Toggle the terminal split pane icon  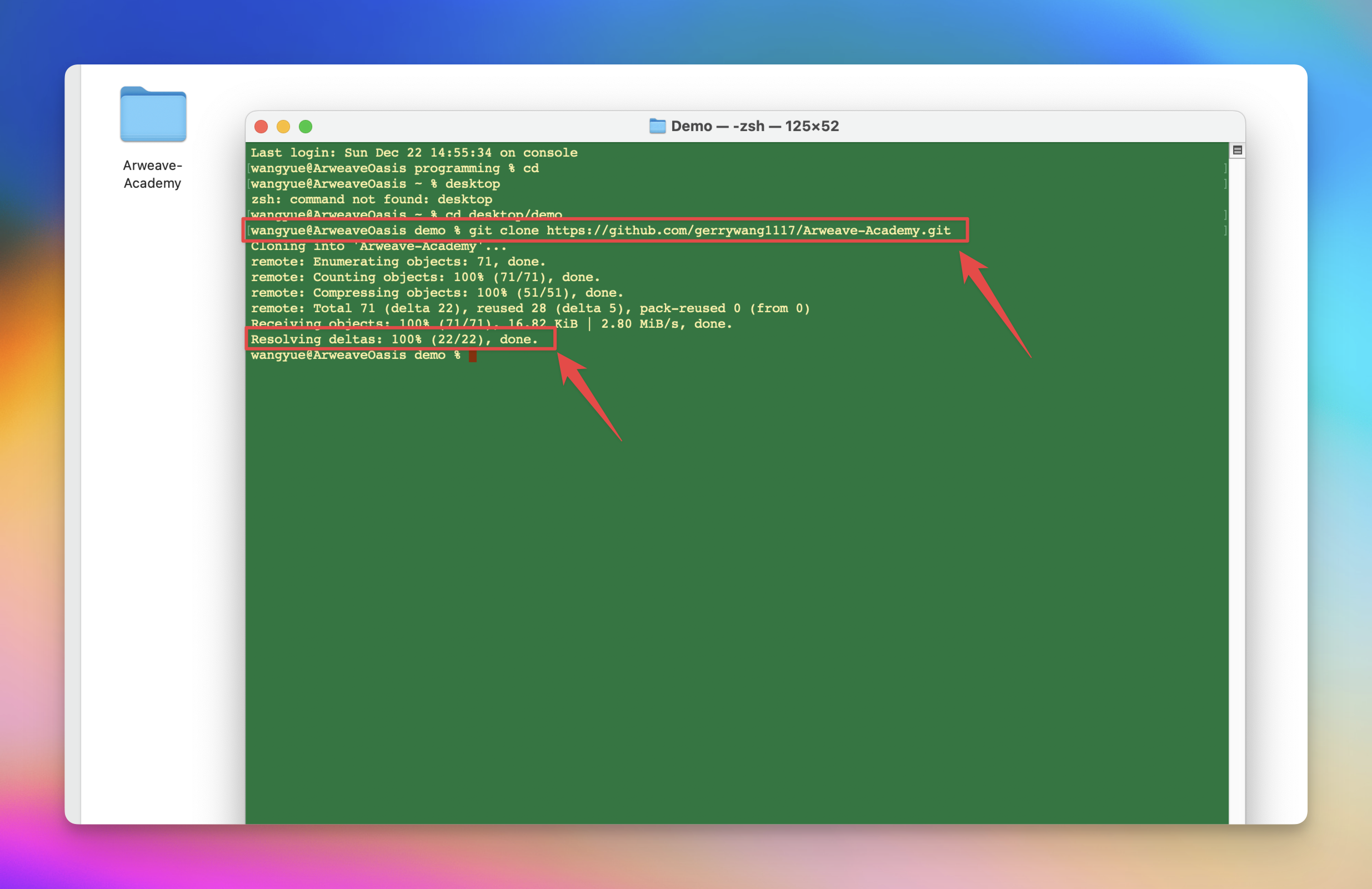click(x=1237, y=150)
